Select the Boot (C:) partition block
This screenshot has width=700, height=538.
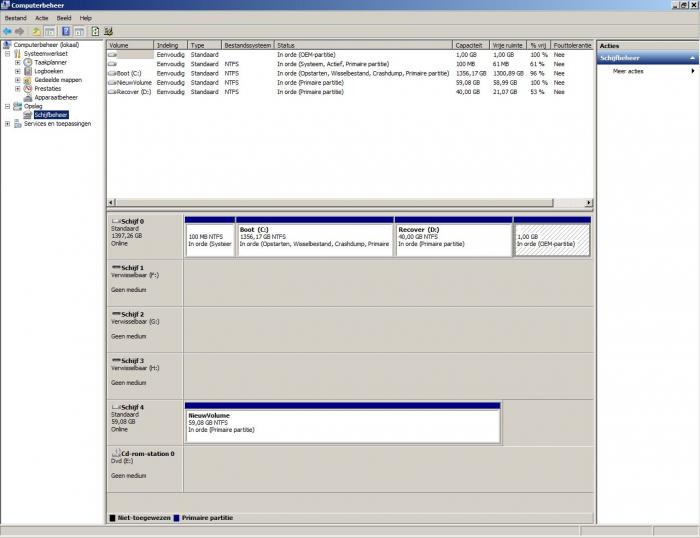[x=315, y=237]
